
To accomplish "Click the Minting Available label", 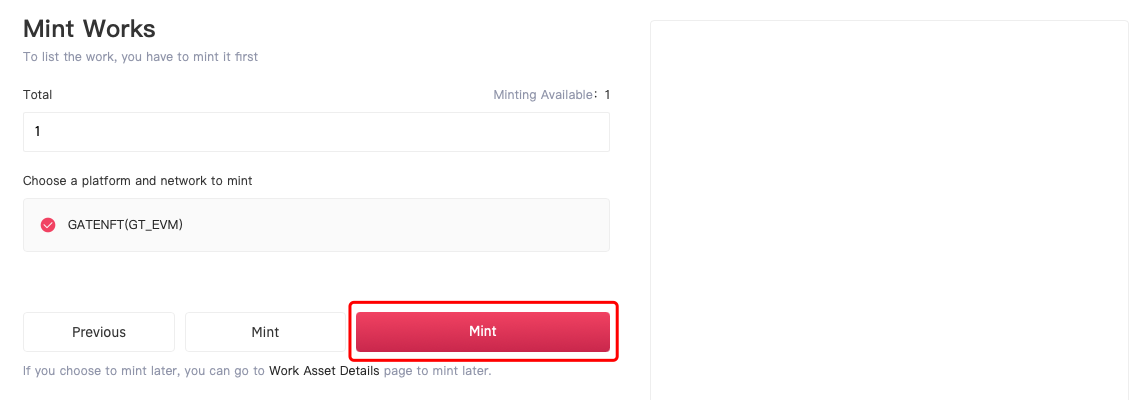I will 543,95.
